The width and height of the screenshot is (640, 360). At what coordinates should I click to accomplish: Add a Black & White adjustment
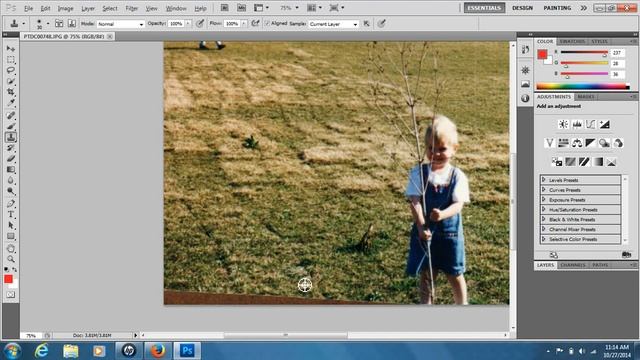pos(591,143)
